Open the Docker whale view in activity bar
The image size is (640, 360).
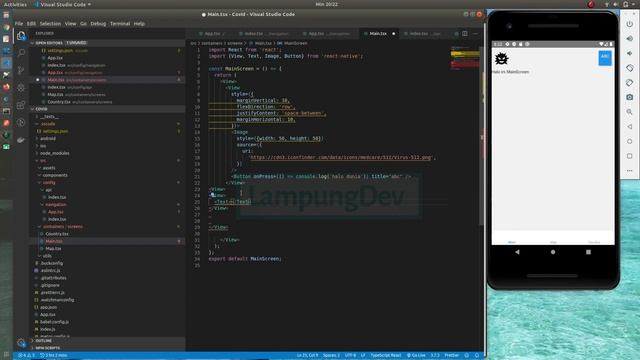21,140
